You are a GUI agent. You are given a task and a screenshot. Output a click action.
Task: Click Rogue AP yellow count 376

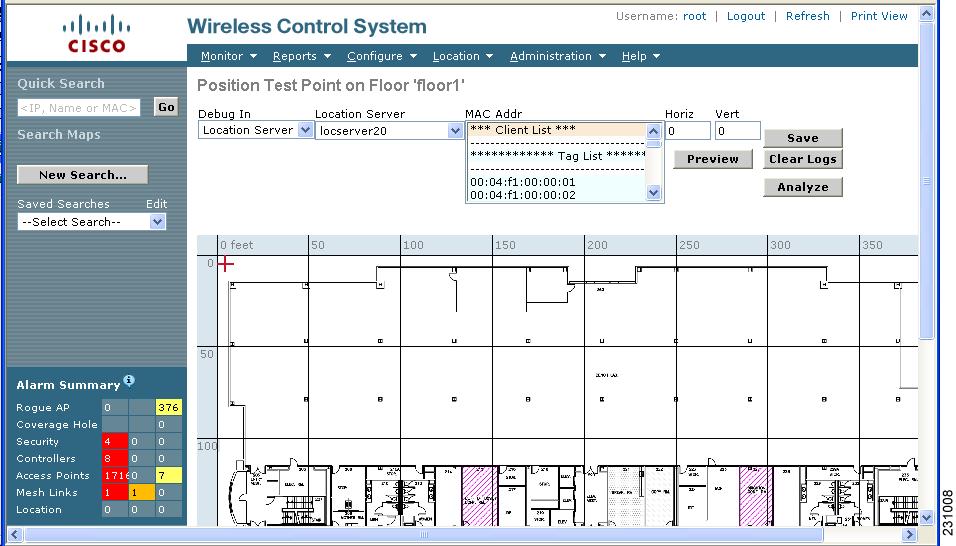[168, 408]
